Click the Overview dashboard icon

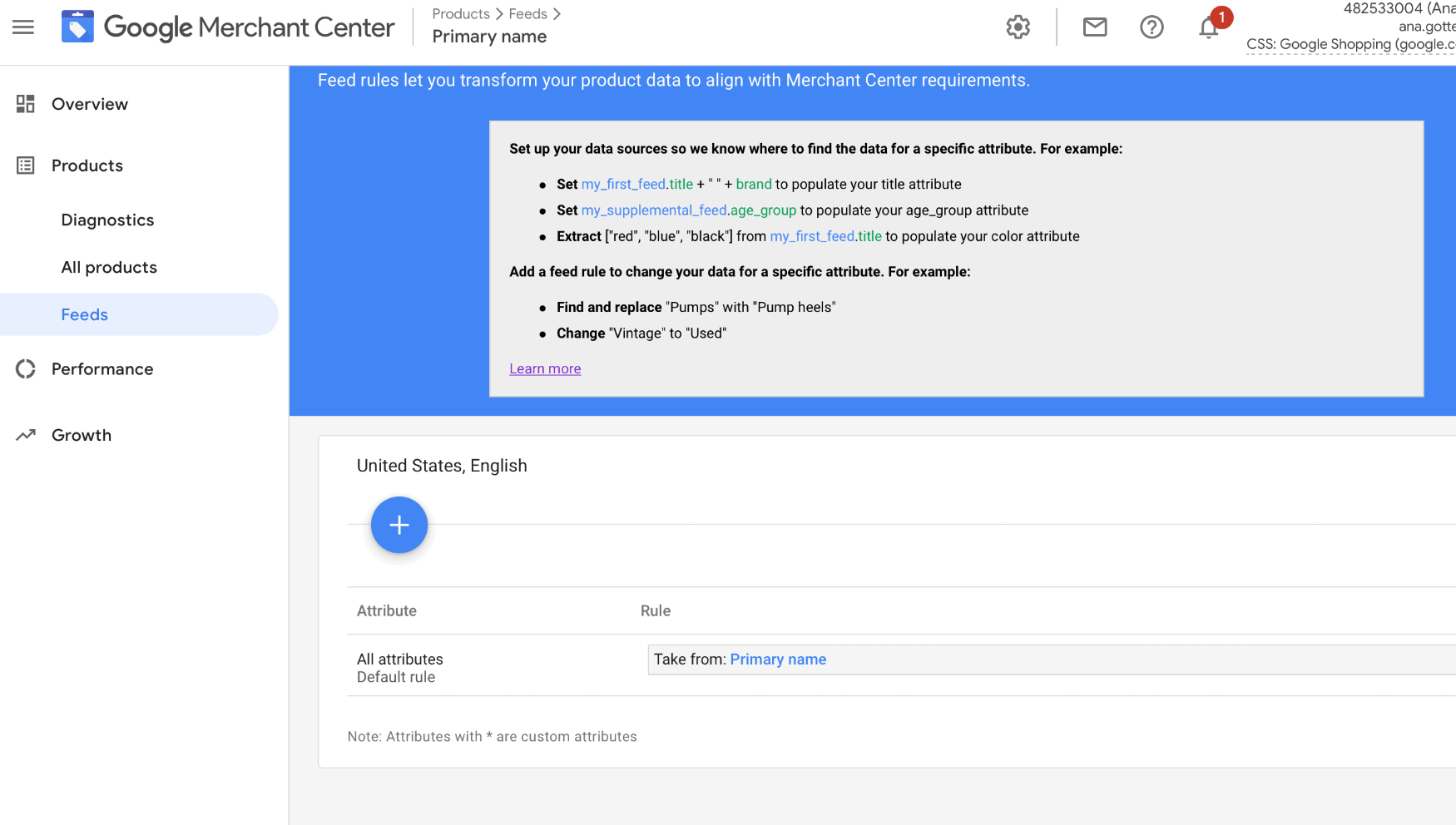tap(26, 104)
